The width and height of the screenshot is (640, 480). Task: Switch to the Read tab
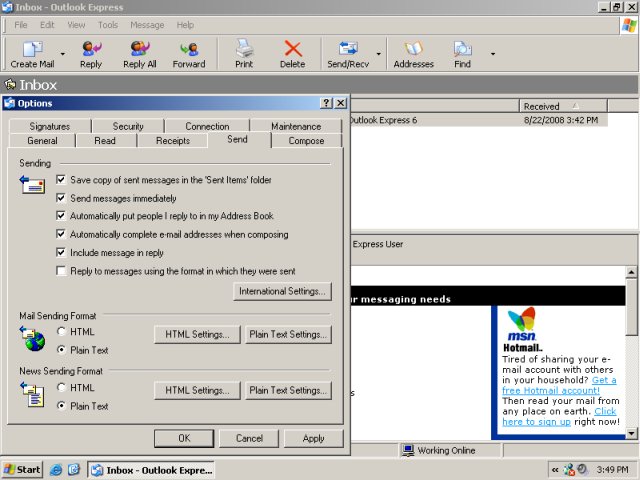tap(105, 140)
